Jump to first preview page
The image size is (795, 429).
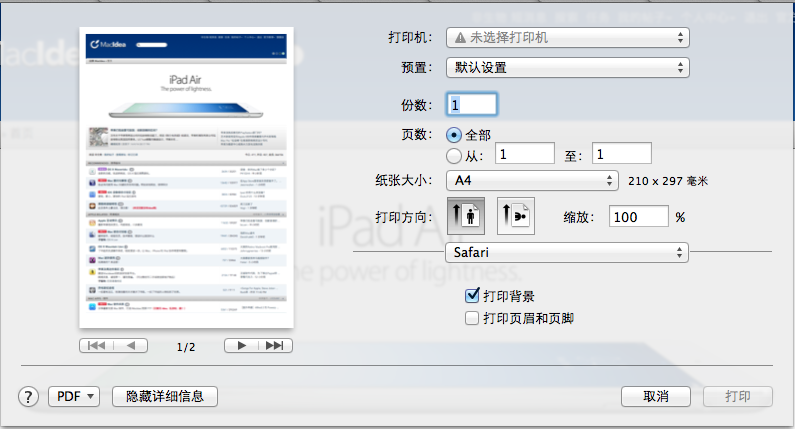[96, 345]
